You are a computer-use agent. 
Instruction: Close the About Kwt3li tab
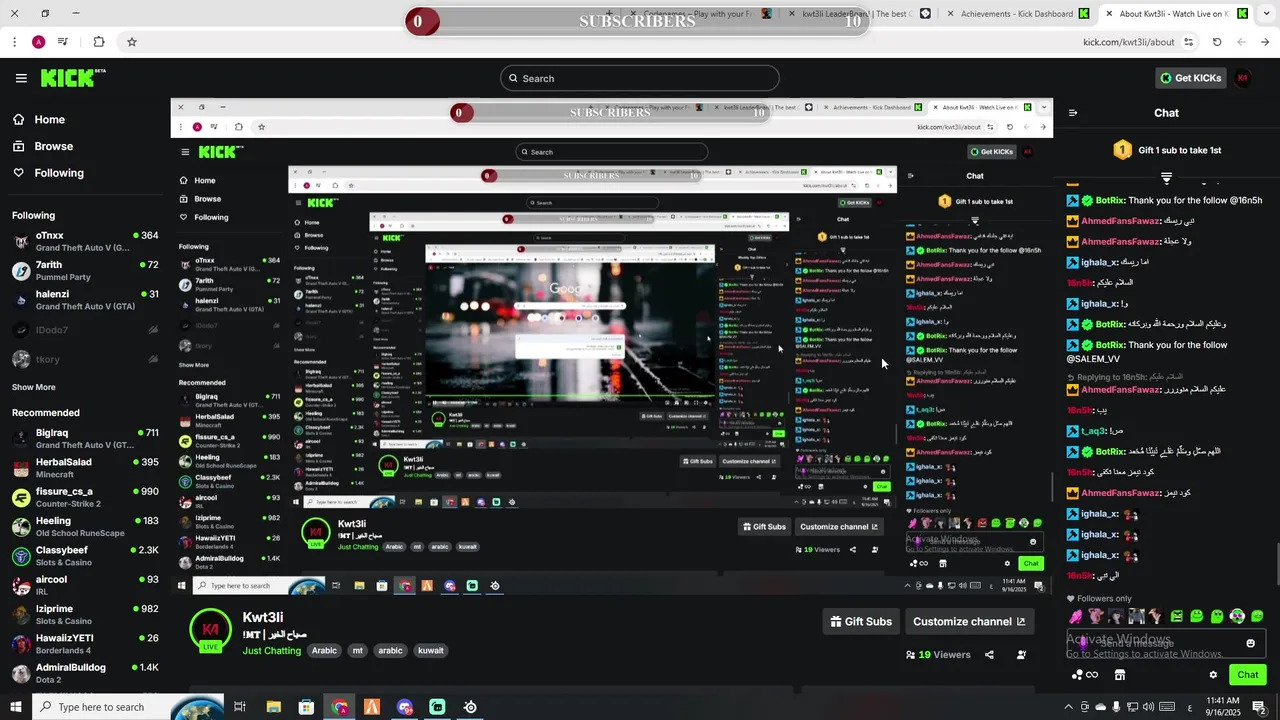[x=1109, y=14]
